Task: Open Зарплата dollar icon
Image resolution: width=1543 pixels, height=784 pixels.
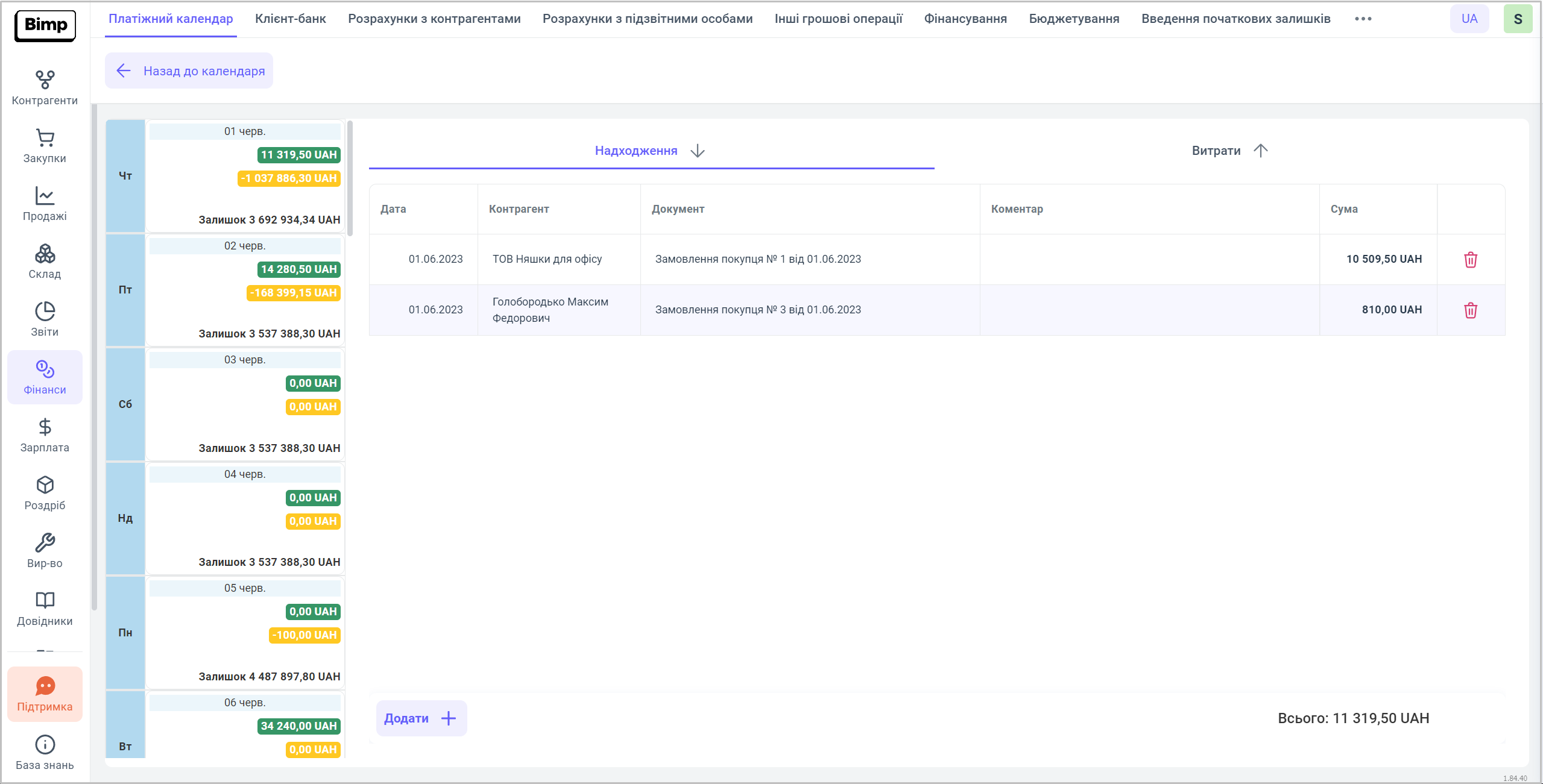Action: coord(45,435)
